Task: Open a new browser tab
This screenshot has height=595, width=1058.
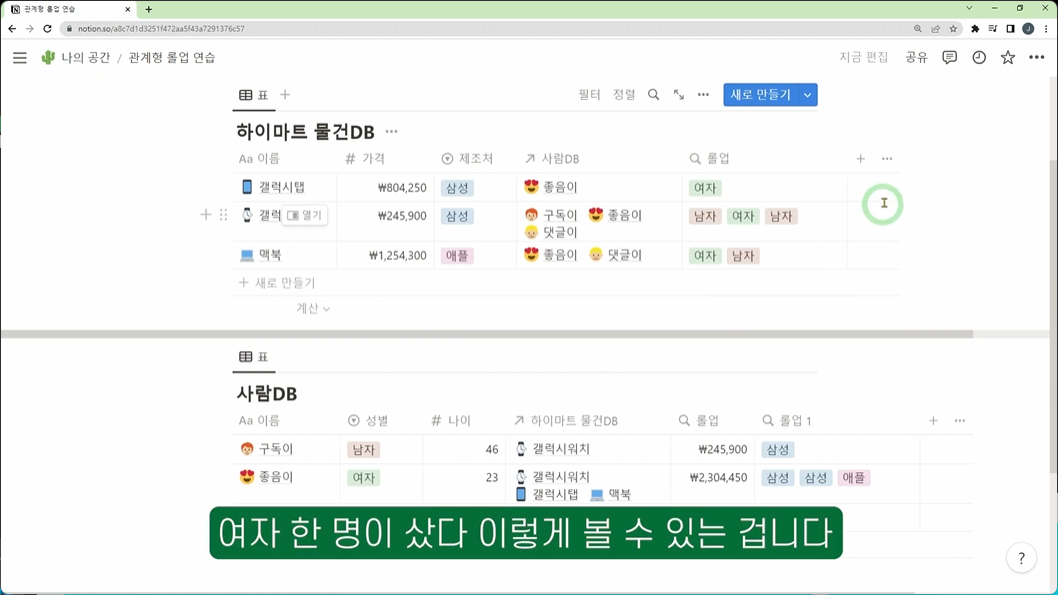Action: 148,9
